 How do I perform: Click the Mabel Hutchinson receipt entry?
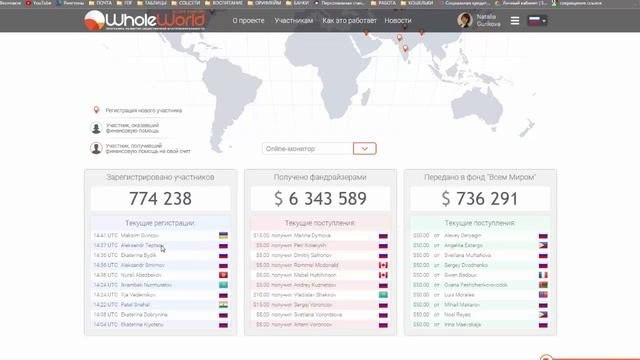pos(320,275)
